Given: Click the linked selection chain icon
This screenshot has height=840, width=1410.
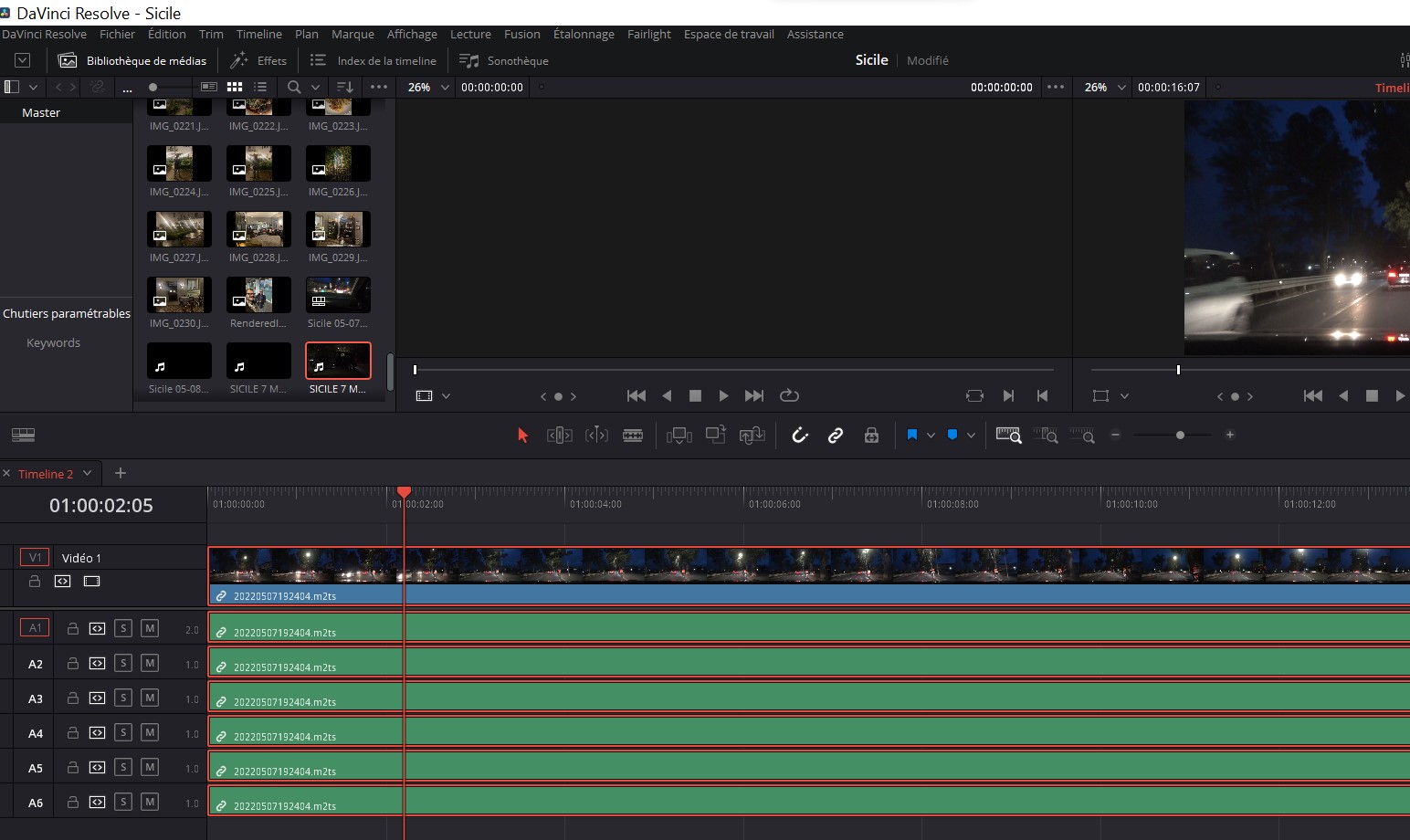Looking at the screenshot, I should [x=835, y=436].
